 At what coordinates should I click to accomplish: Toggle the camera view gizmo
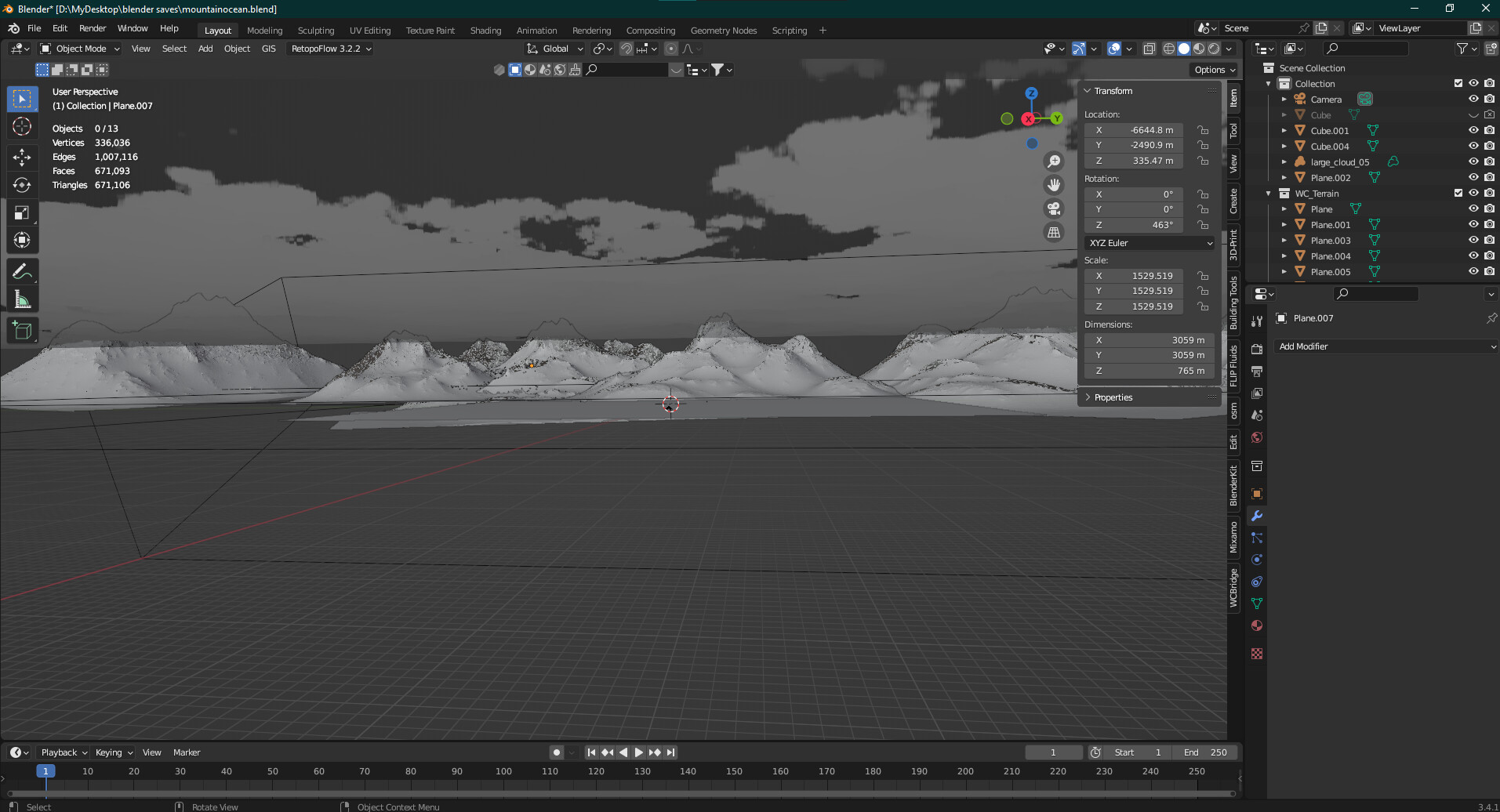coord(1054,209)
